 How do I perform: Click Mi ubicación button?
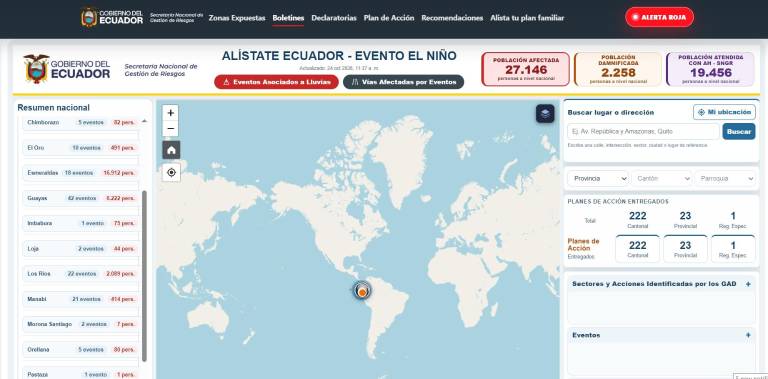click(x=724, y=112)
